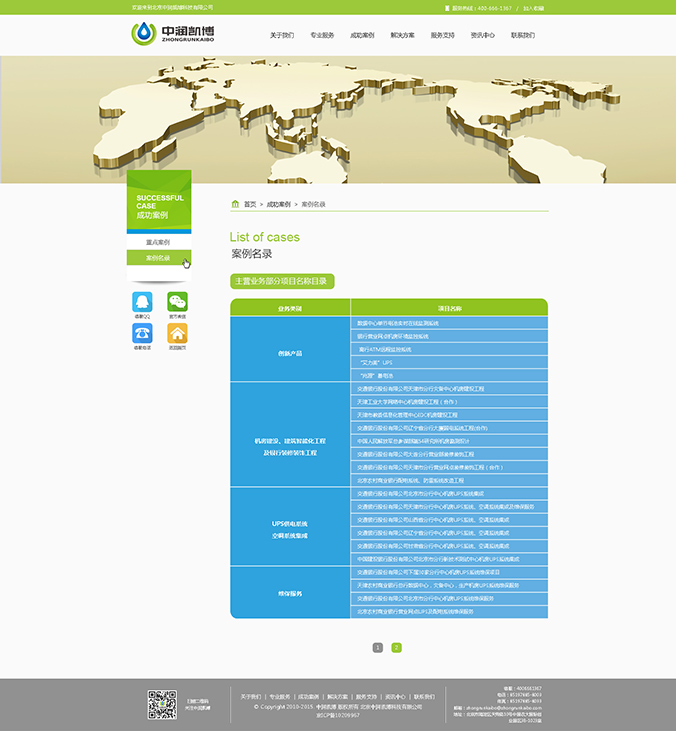Click 加入收藏 link in top bar

[534, 7]
